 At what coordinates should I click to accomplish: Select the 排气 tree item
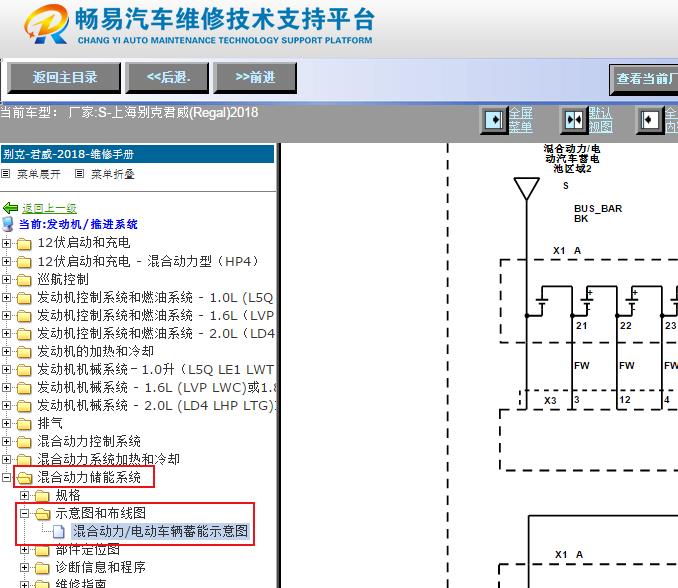coord(50,423)
